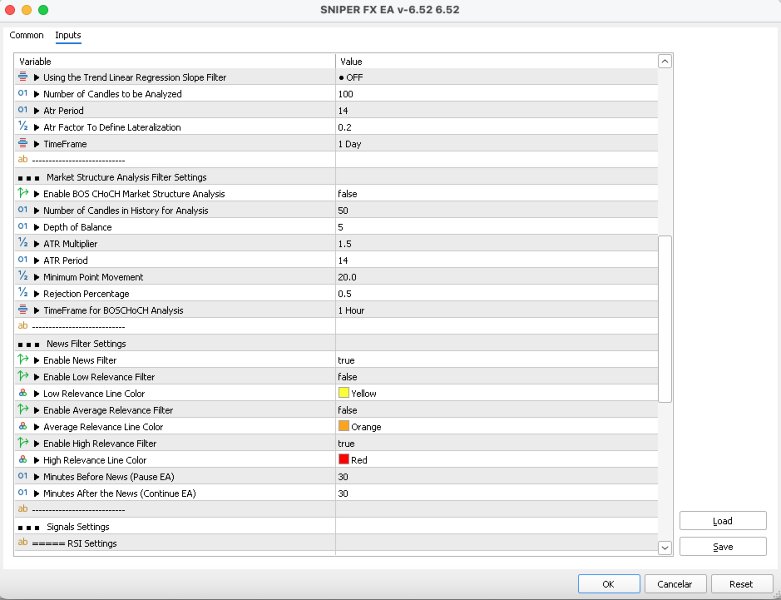Click the Reset button
Viewport: 781px width, 600px height.
[741, 584]
